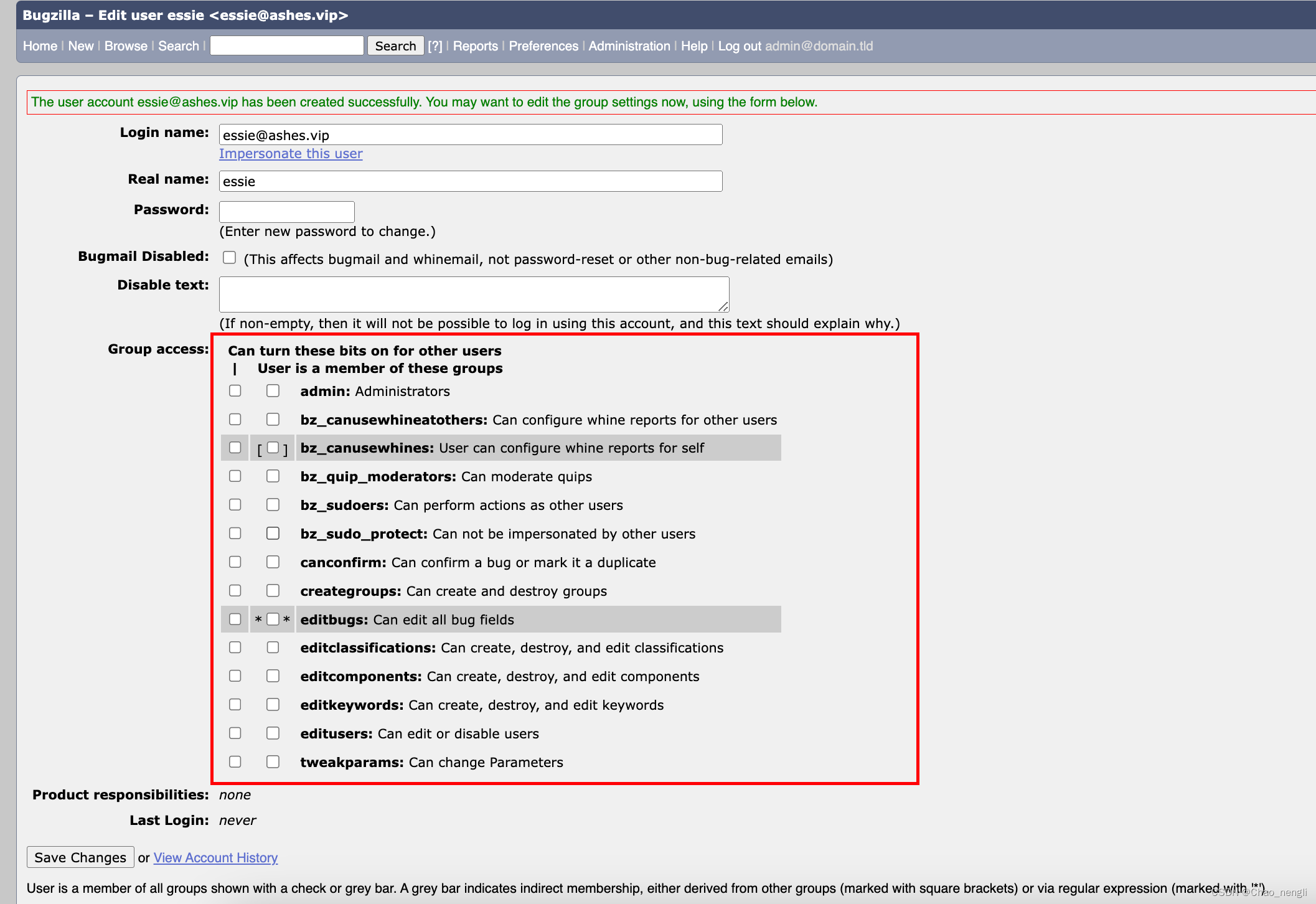This screenshot has height=904, width=1316.
Task: Allow granting editcomponents to others
Action: pos(235,676)
